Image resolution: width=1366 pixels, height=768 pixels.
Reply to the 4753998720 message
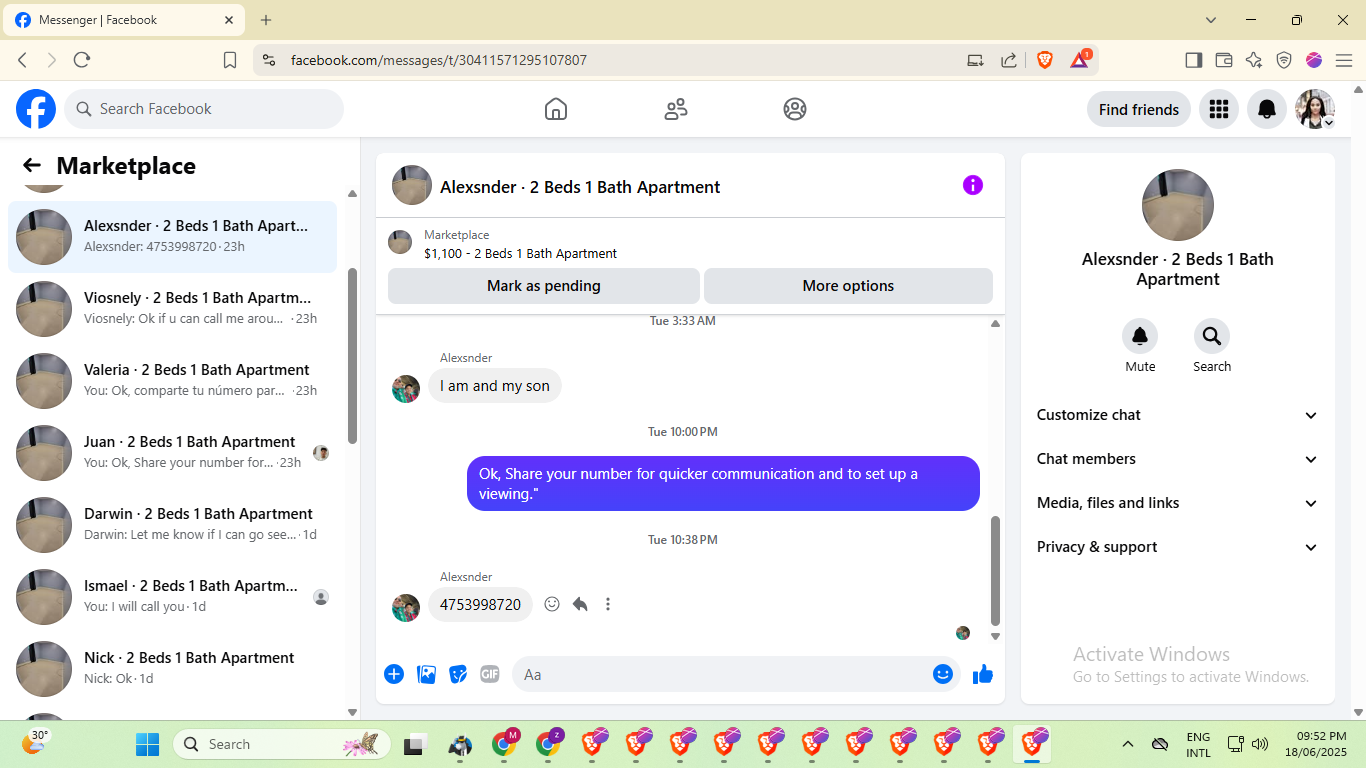point(580,604)
